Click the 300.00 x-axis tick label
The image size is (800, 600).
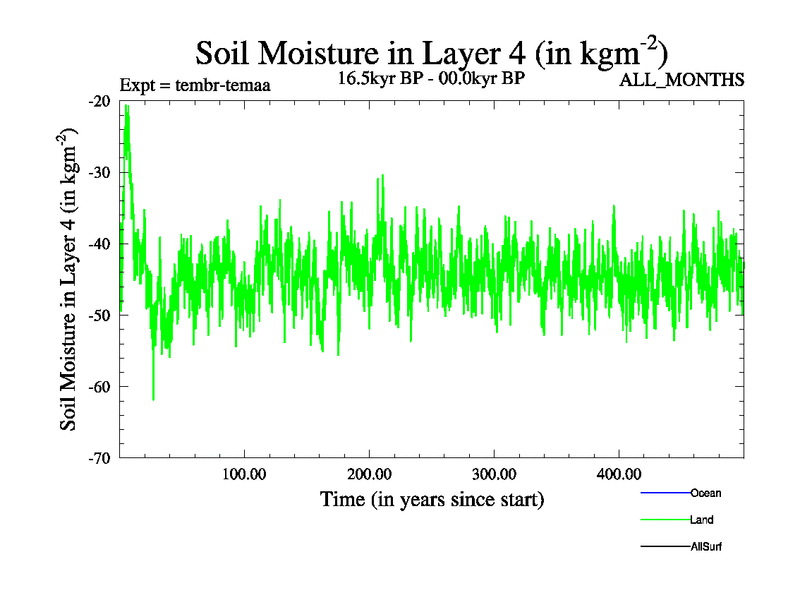point(493,473)
